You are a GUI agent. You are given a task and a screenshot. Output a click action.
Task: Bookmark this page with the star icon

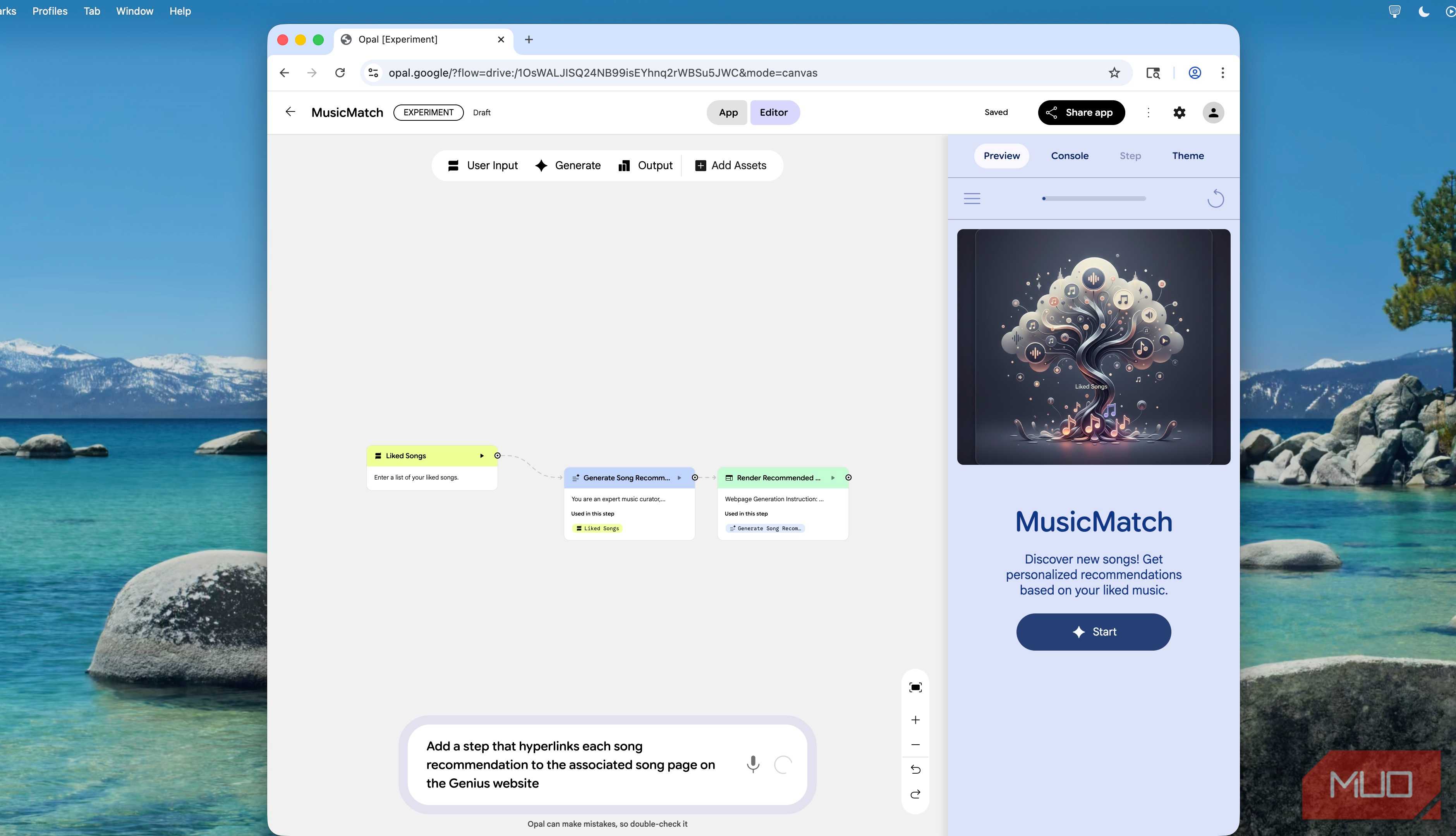coord(1114,73)
